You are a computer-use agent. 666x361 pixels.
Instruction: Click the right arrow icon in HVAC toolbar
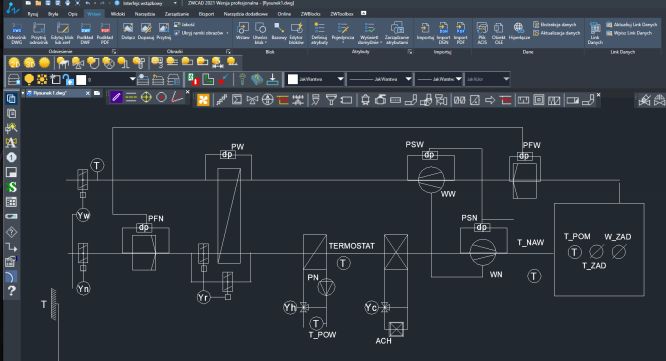point(490,100)
